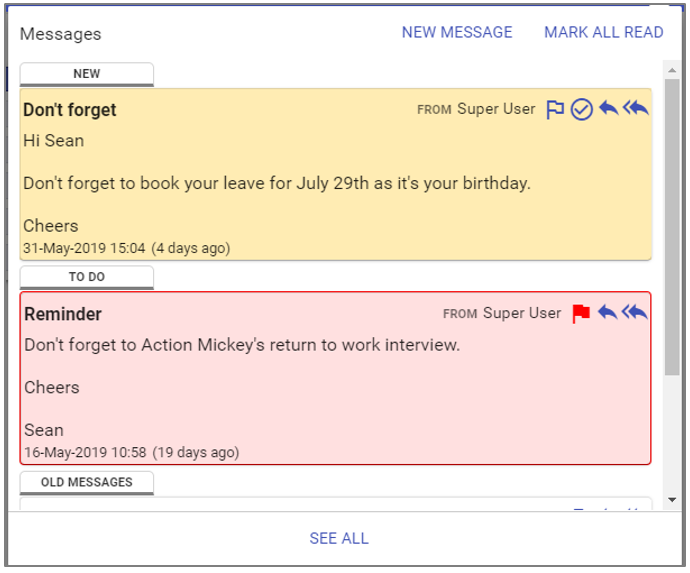690x573 pixels.
Task: Select the NEW section tab
Action: (x=87, y=74)
